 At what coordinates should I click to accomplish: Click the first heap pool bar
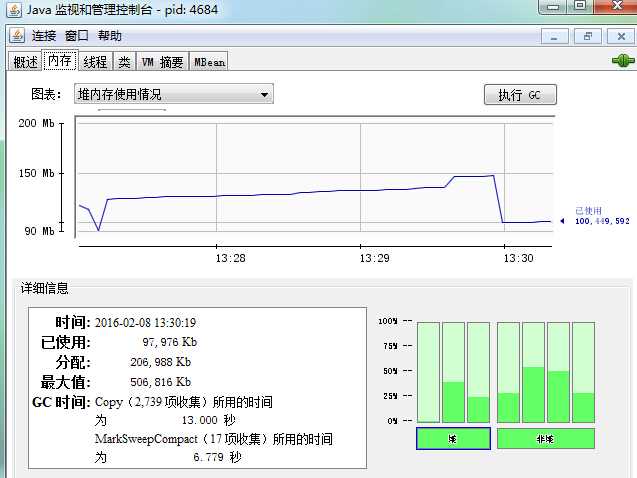pos(429,372)
